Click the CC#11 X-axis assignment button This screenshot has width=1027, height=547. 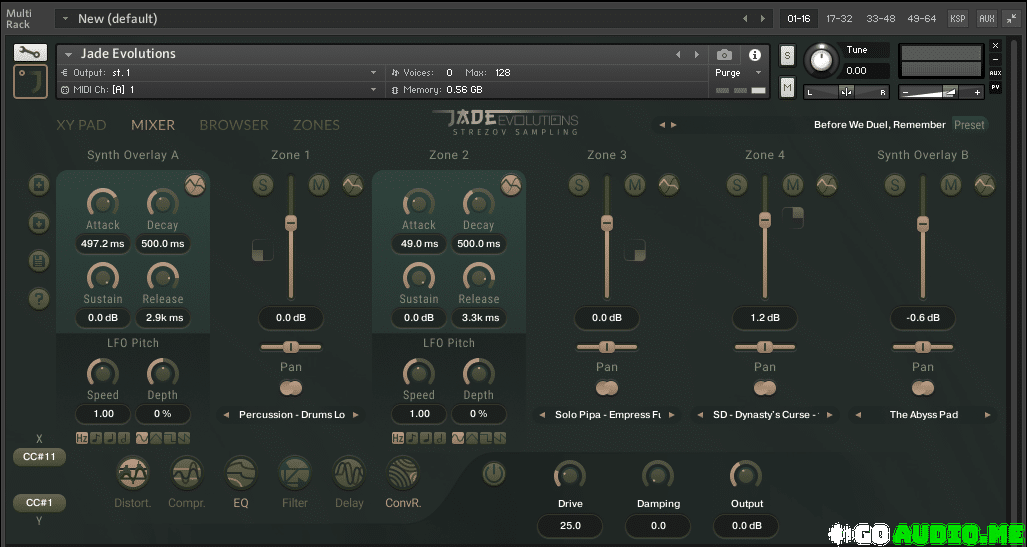[x=39, y=457]
